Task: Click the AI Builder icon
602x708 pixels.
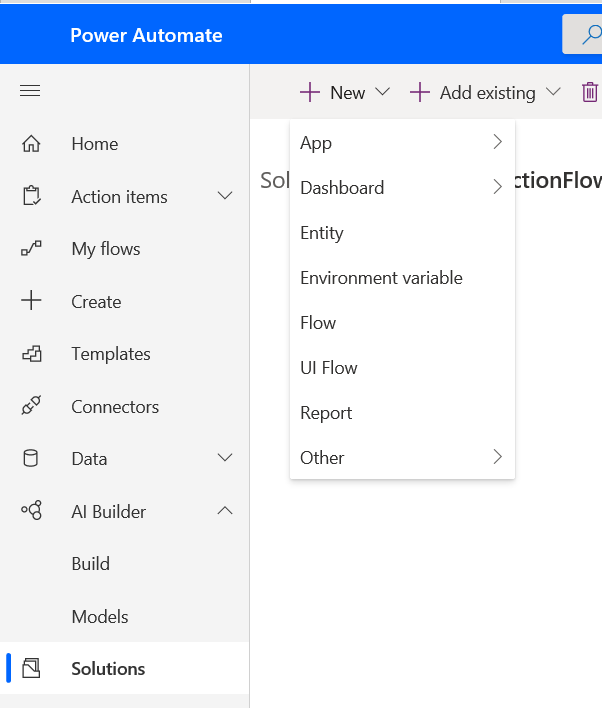Action: [x=32, y=511]
